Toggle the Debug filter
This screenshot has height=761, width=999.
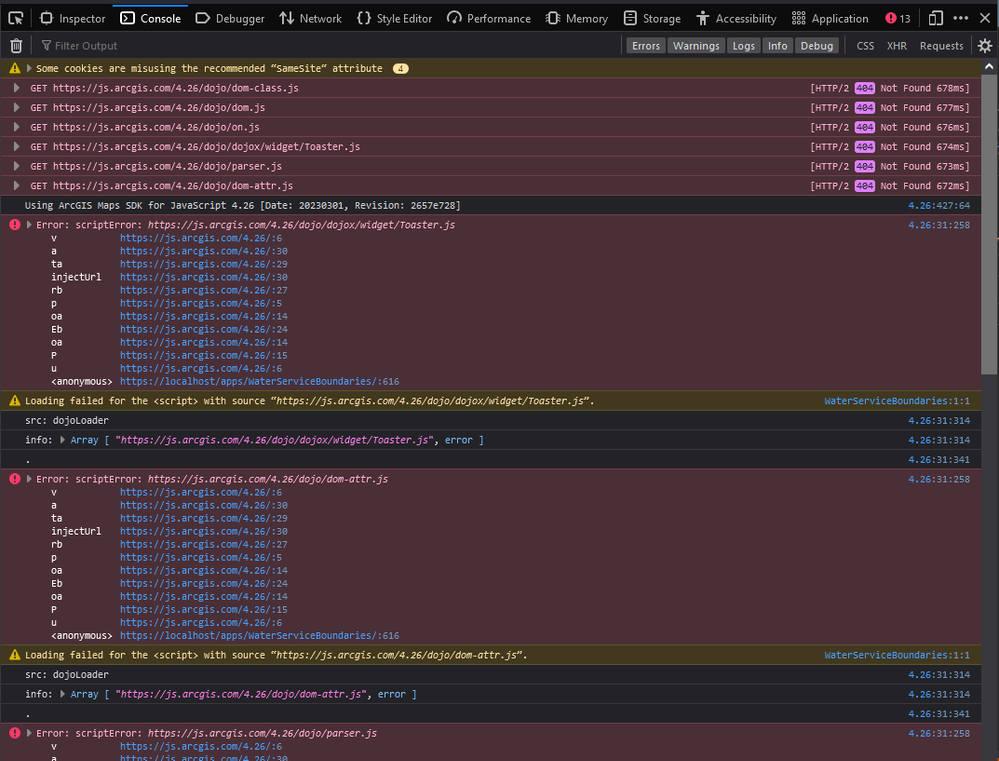click(x=817, y=46)
